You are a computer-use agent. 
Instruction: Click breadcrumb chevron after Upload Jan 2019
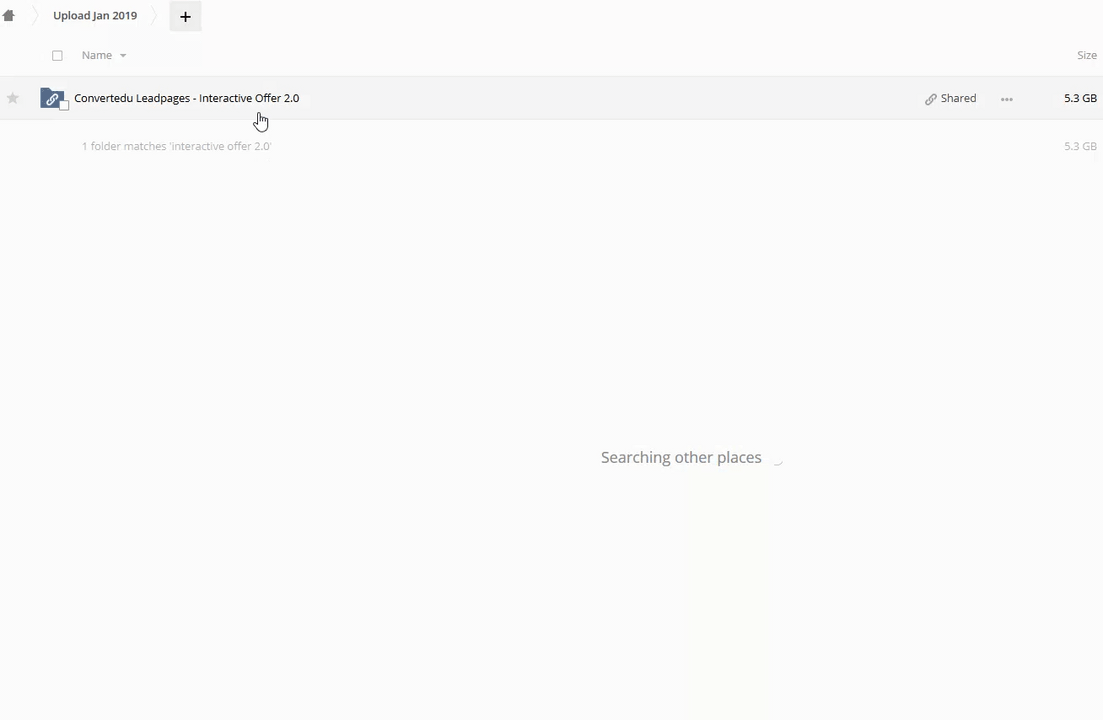pyautogui.click(x=154, y=15)
